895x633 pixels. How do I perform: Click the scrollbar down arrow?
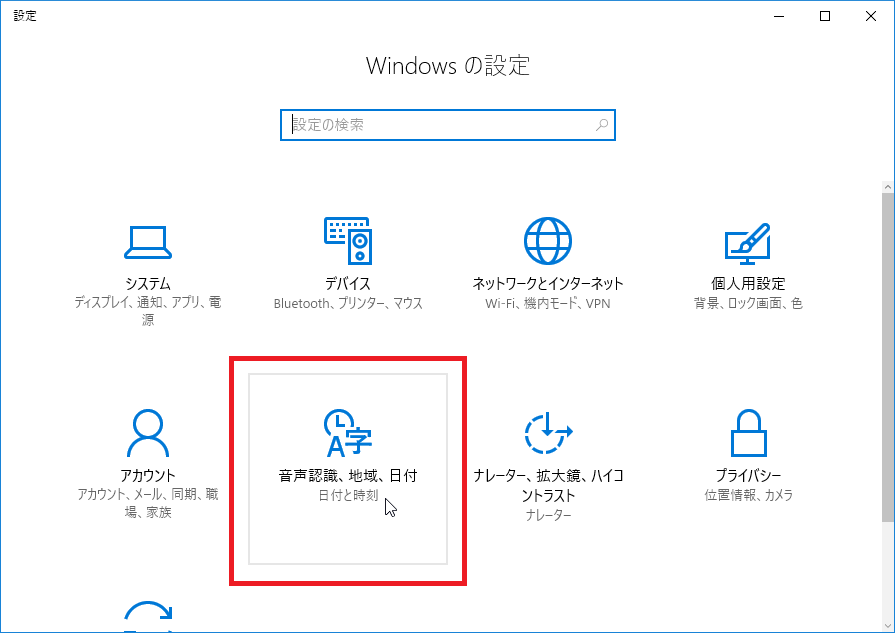coord(888,626)
